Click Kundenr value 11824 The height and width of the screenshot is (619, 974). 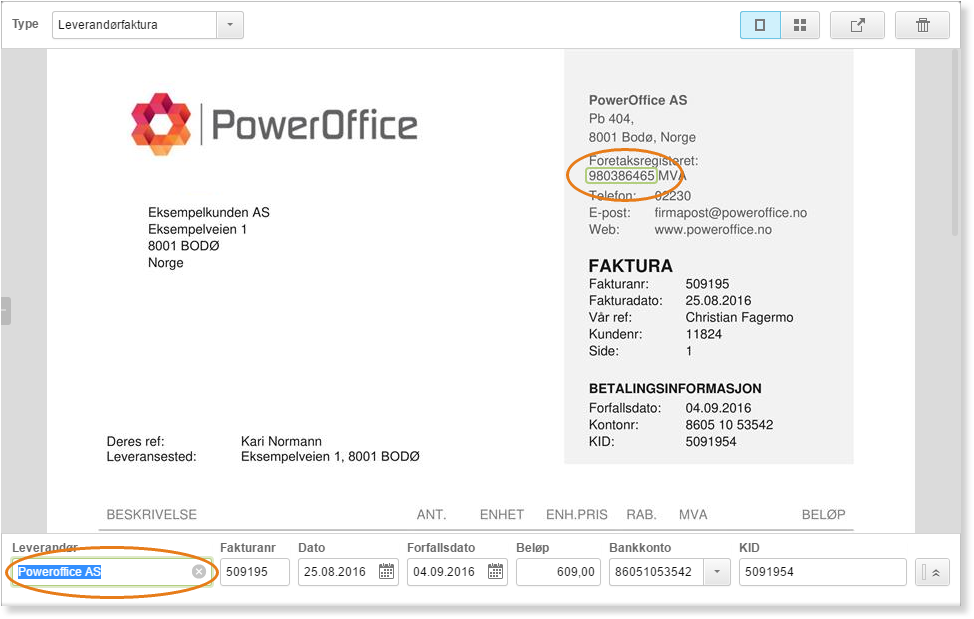[x=704, y=334]
